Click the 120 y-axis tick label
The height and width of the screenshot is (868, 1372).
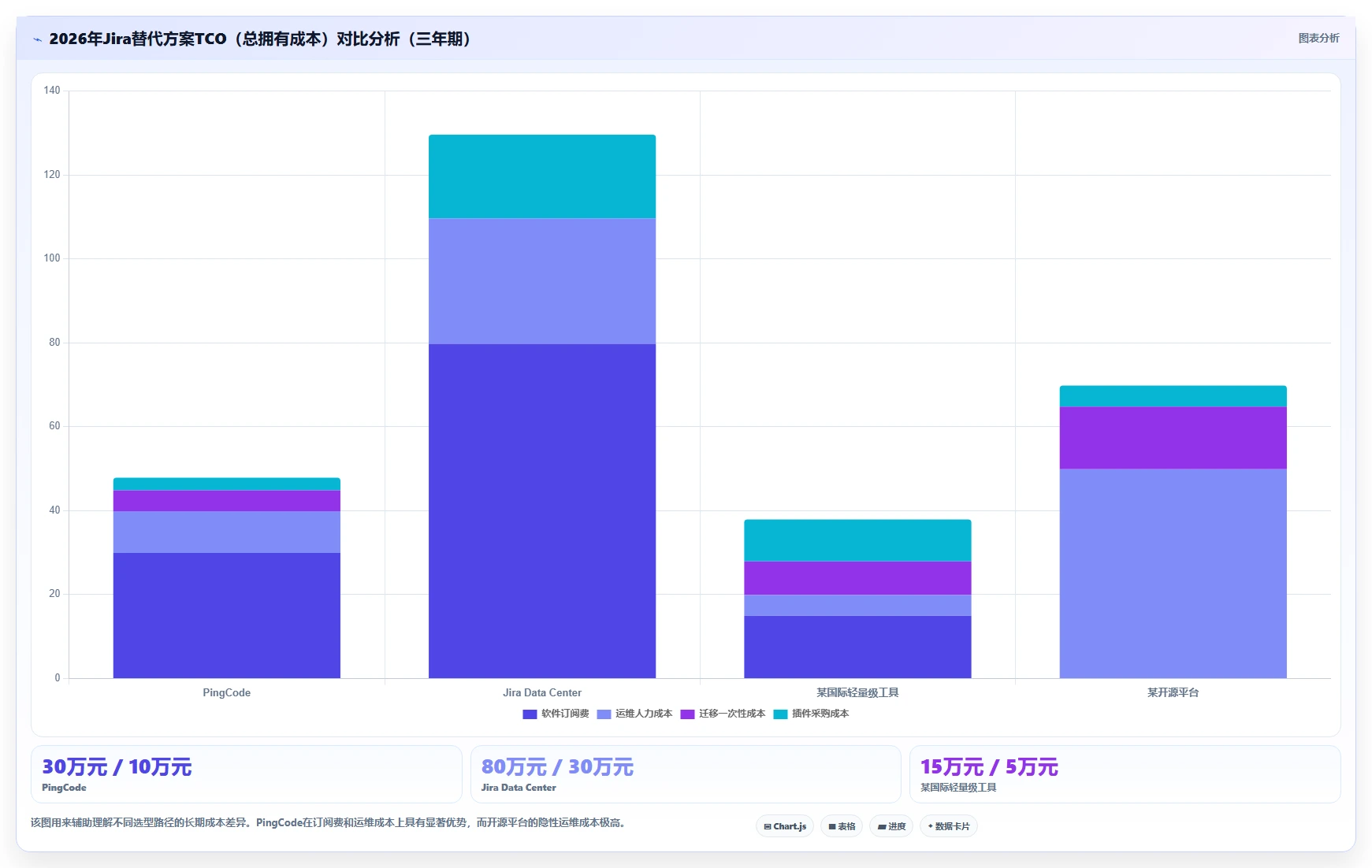pos(52,175)
